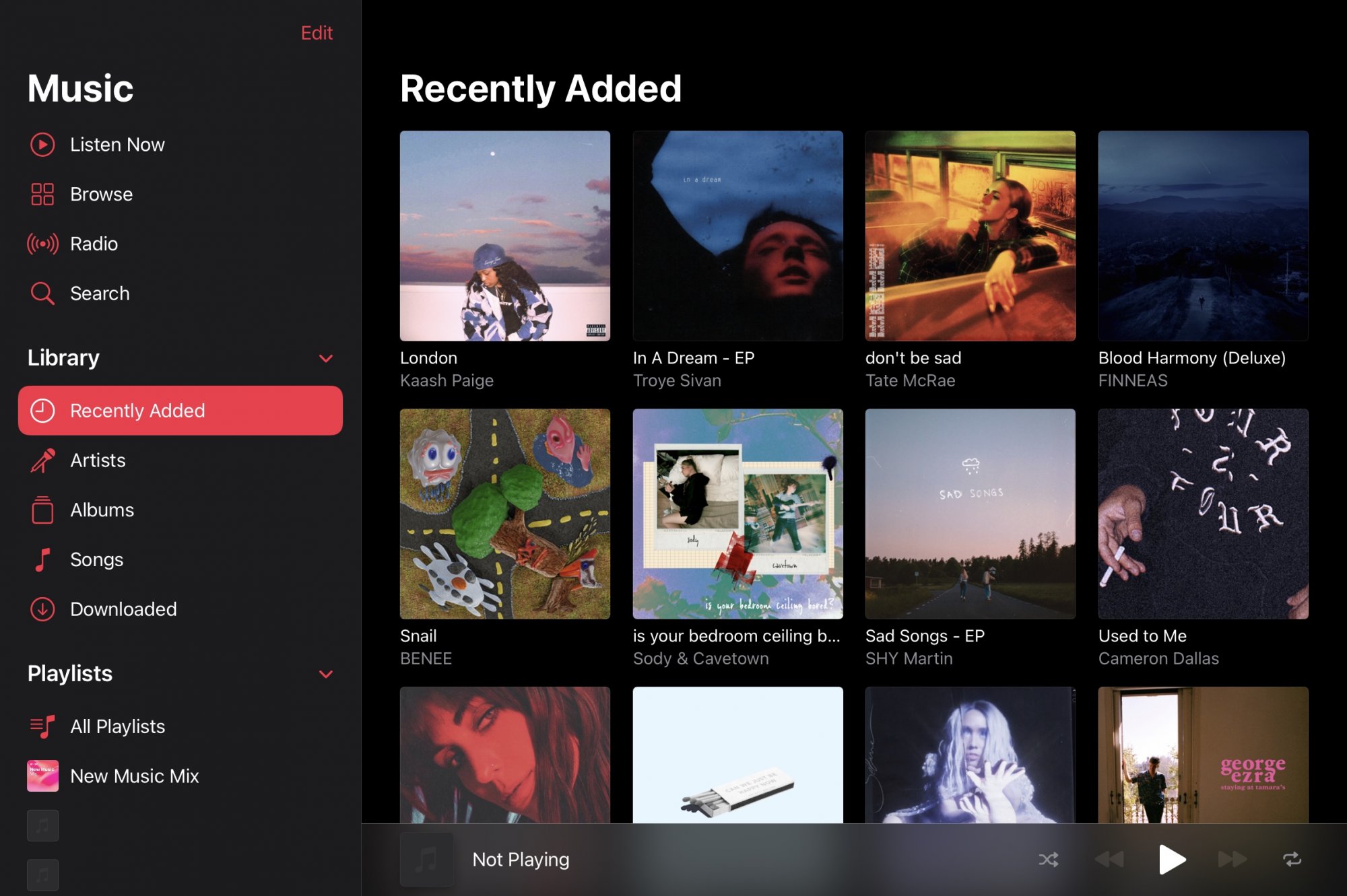Go to the Radio section

(x=180, y=244)
